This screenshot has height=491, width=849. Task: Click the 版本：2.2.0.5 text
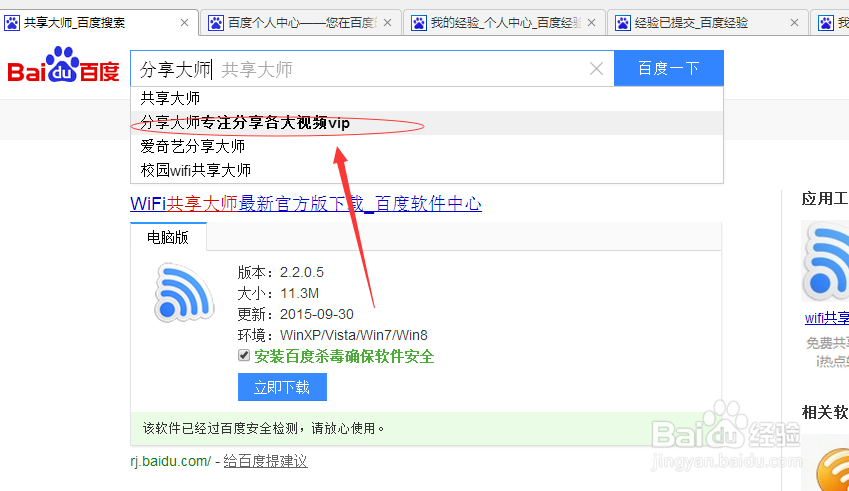point(280,272)
